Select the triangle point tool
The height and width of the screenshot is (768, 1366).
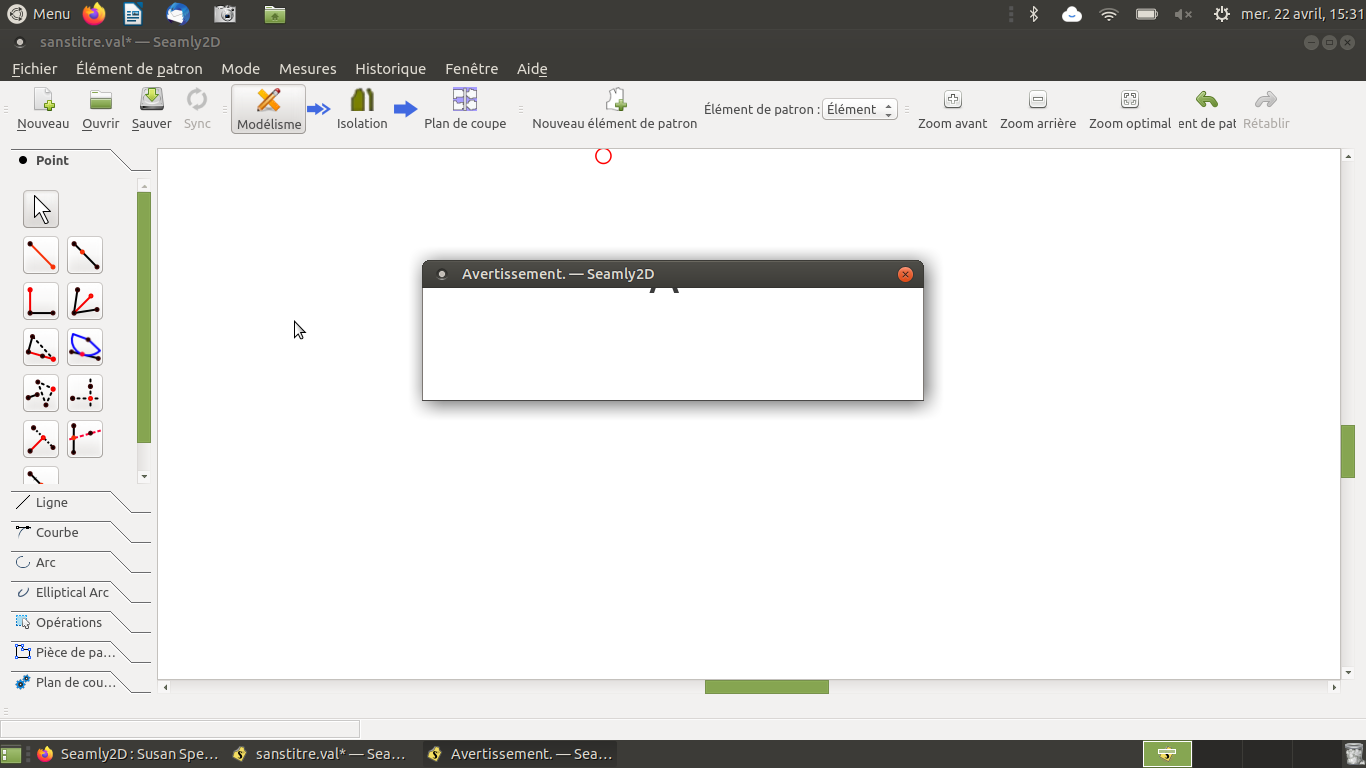(41, 393)
